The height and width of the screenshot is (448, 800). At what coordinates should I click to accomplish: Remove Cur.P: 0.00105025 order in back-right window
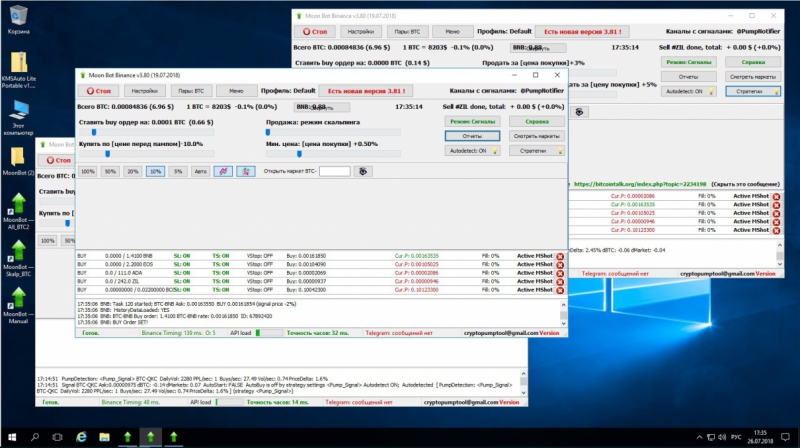pos(776,213)
